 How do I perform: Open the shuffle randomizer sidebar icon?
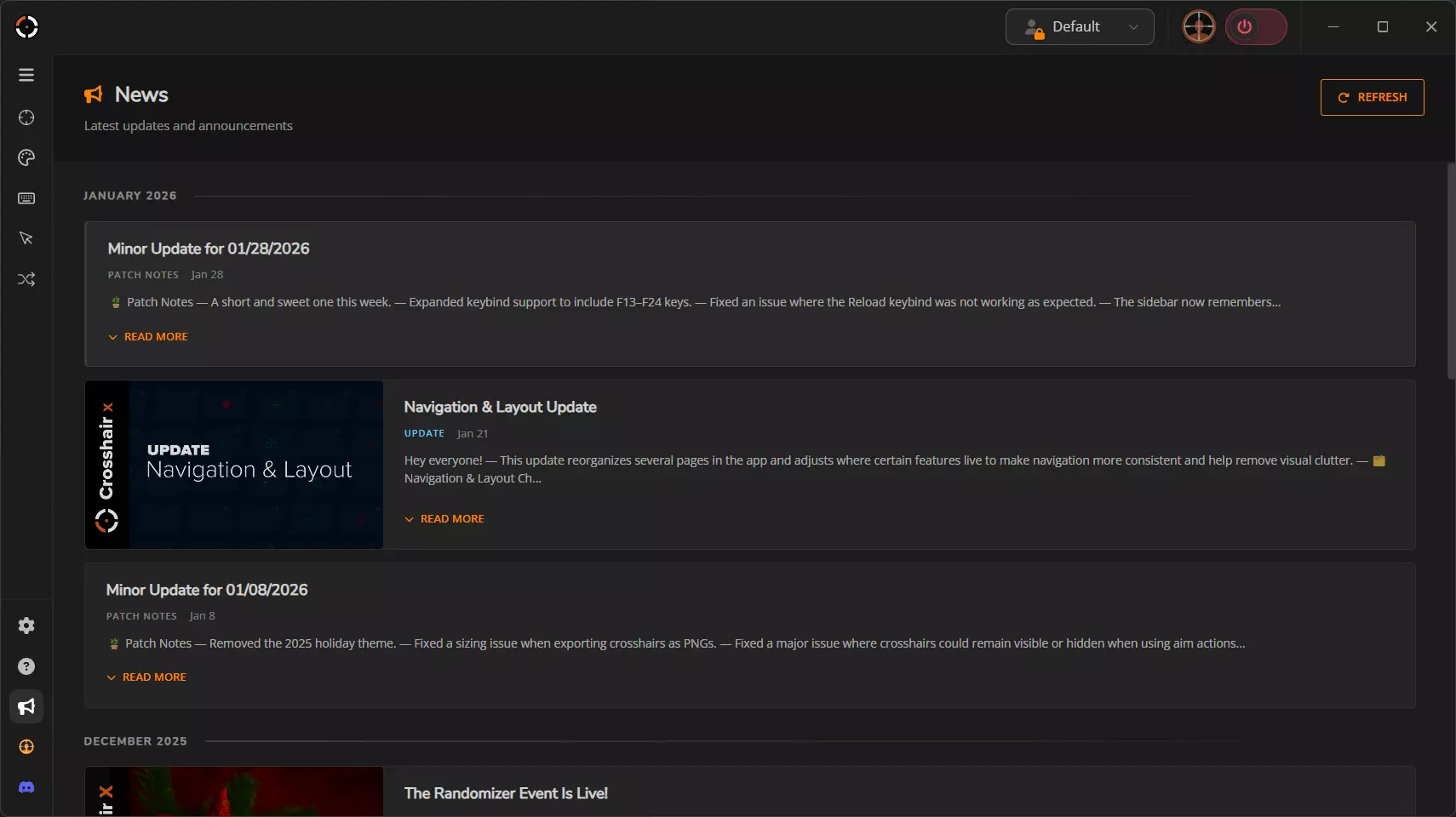point(26,279)
